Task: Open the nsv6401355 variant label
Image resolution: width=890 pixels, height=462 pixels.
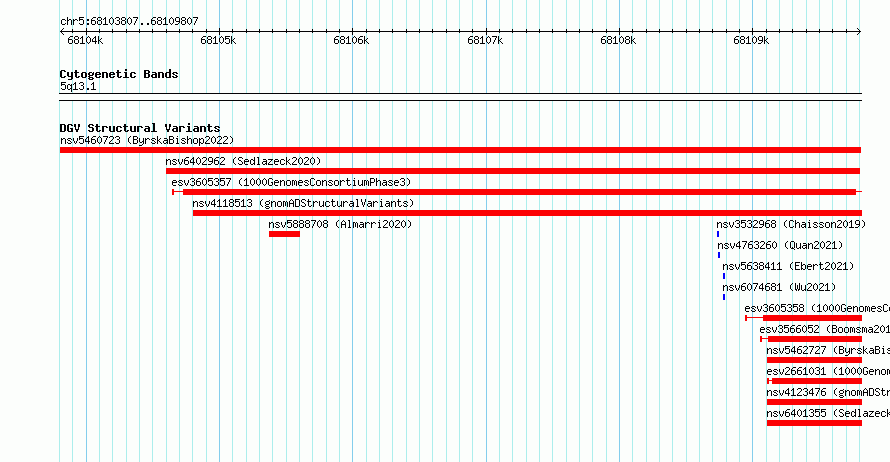Action: click(828, 413)
